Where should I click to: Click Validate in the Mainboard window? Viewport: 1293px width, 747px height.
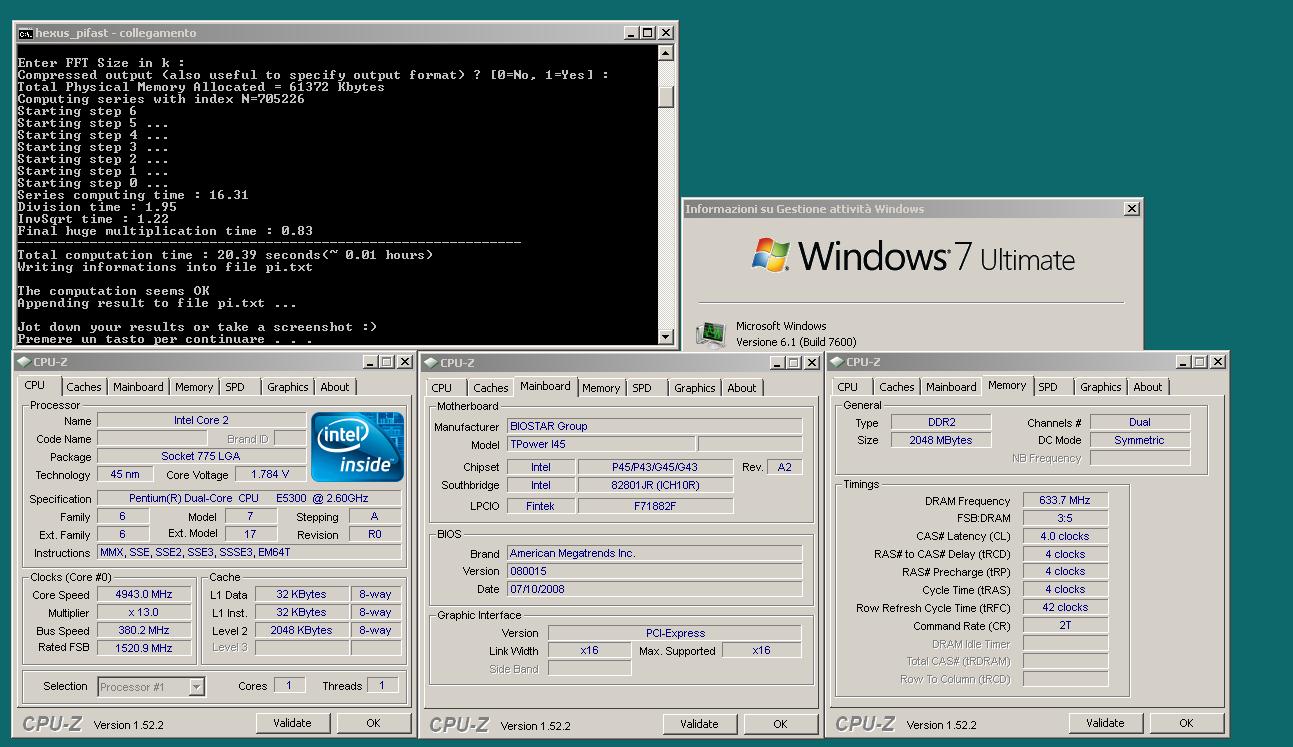tap(699, 724)
